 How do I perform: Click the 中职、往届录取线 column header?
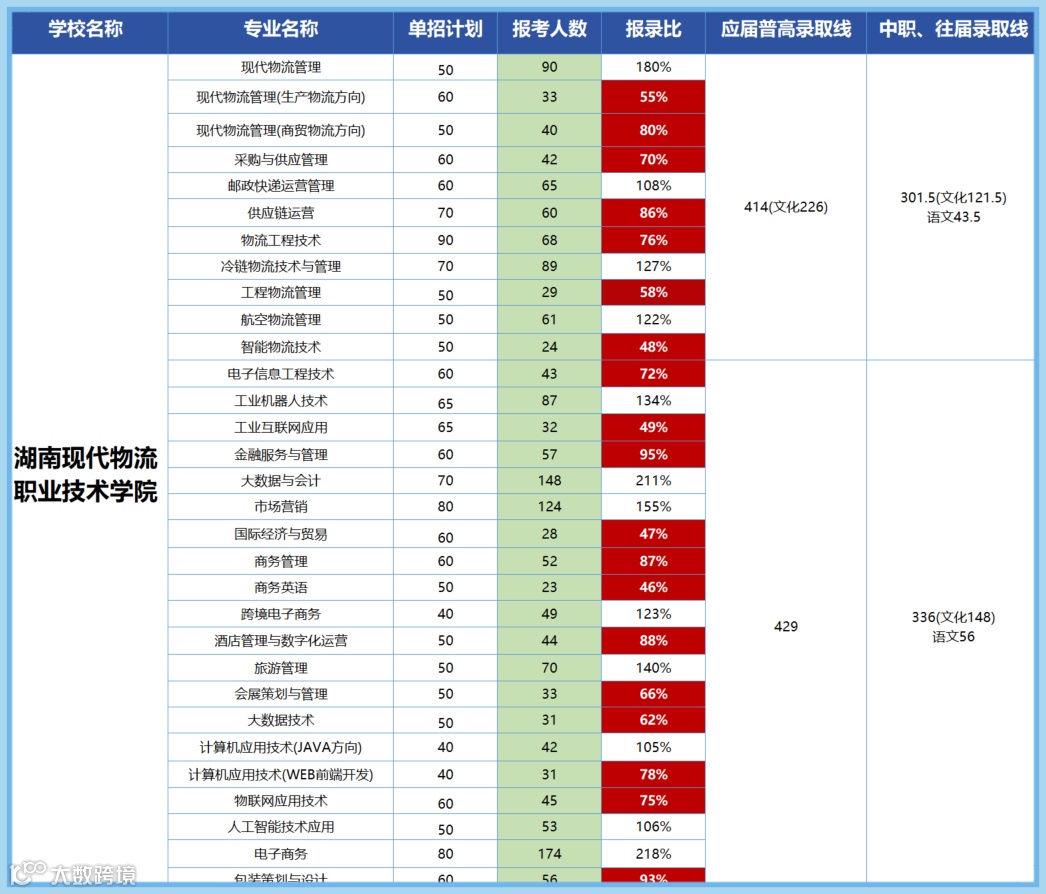[x=953, y=30]
